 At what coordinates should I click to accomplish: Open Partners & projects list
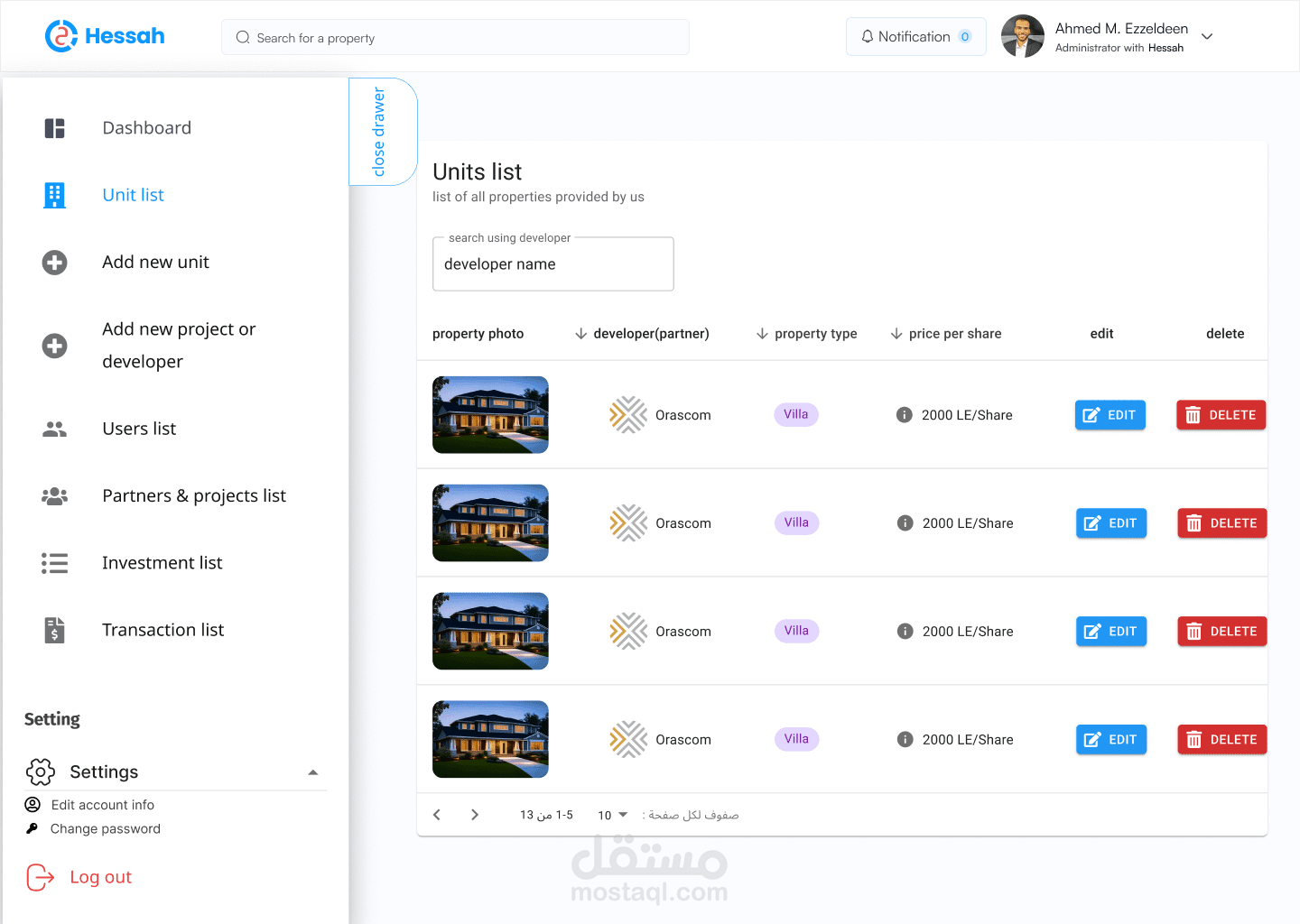tap(194, 496)
